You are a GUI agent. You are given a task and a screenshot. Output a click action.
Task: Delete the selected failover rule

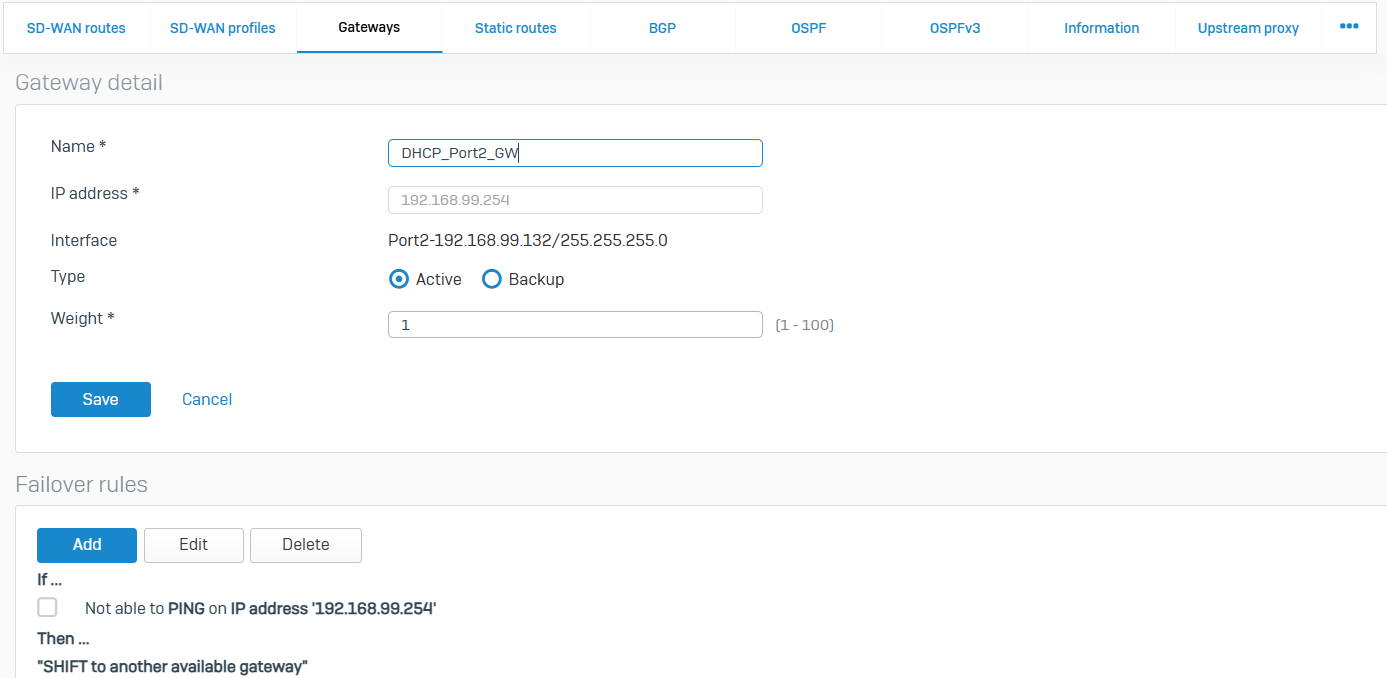pos(305,545)
